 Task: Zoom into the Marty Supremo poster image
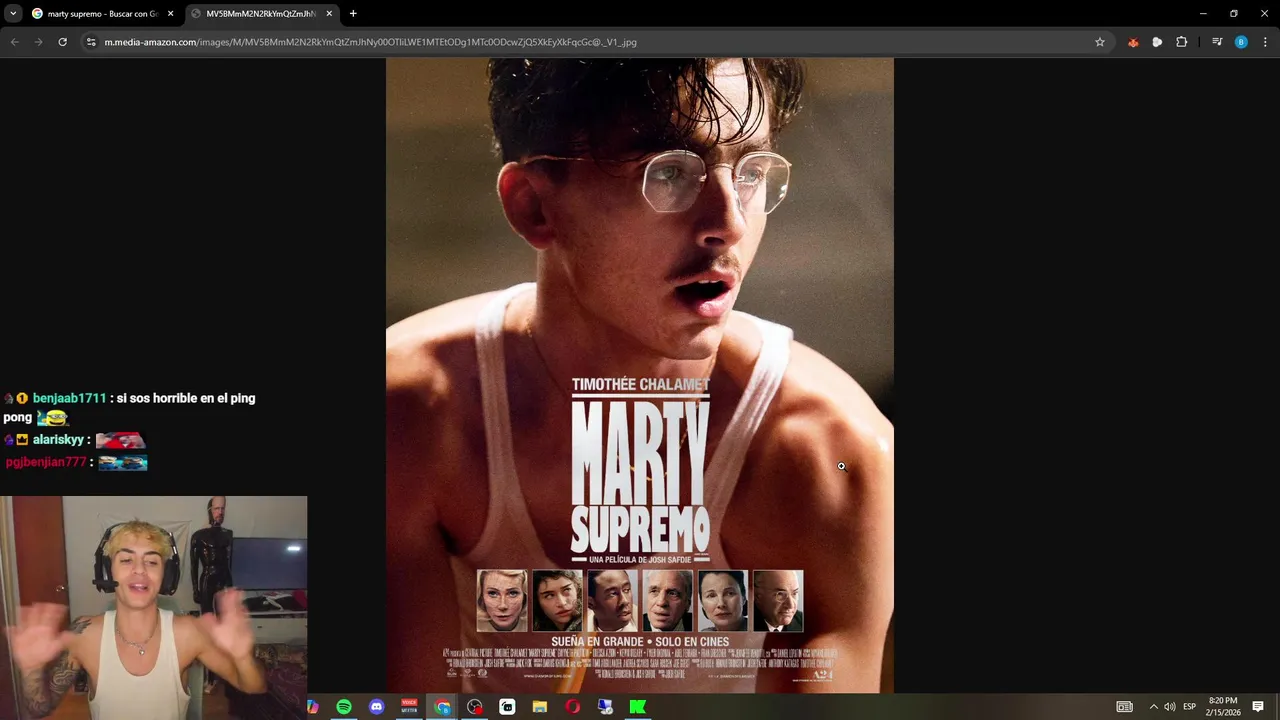pyautogui.click(x=640, y=375)
